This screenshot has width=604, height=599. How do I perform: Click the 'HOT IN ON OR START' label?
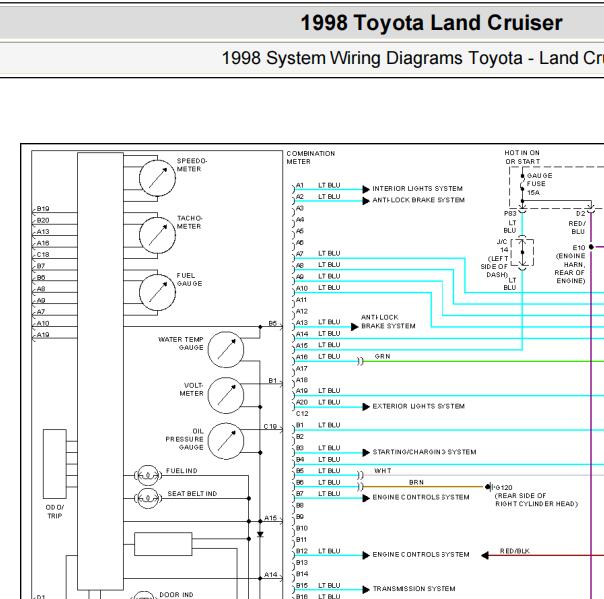pyautogui.click(x=522, y=157)
